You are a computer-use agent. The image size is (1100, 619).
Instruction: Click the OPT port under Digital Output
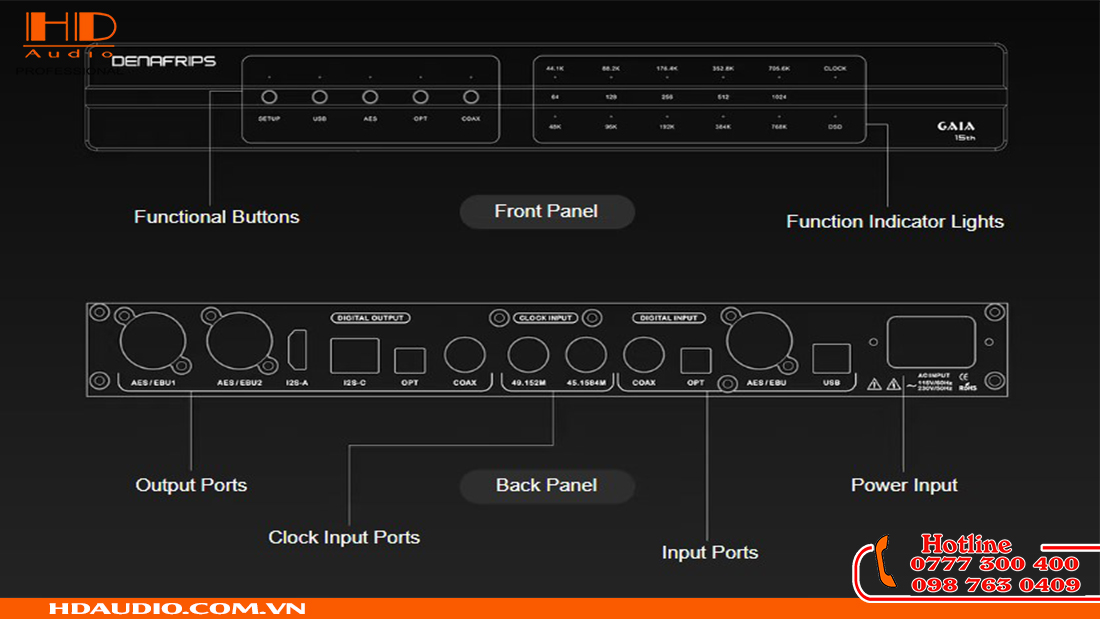pos(410,361)
